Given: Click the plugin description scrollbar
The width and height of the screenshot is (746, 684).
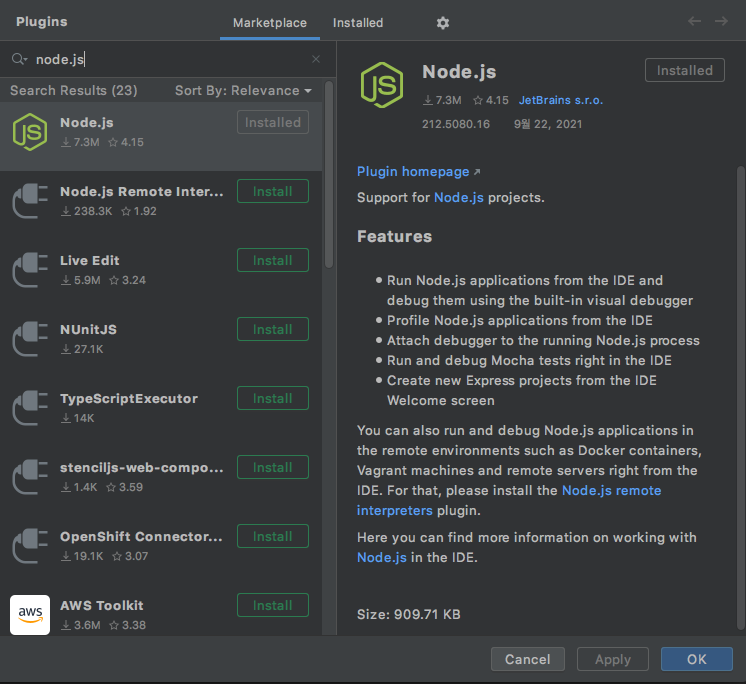Looking at the screenshot, I should click(x=740, y=398).
